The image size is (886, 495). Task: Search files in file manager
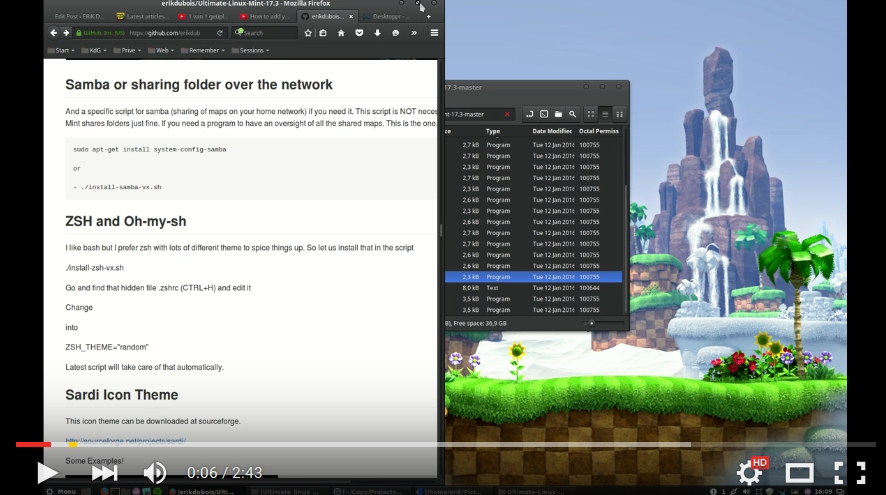572,114
